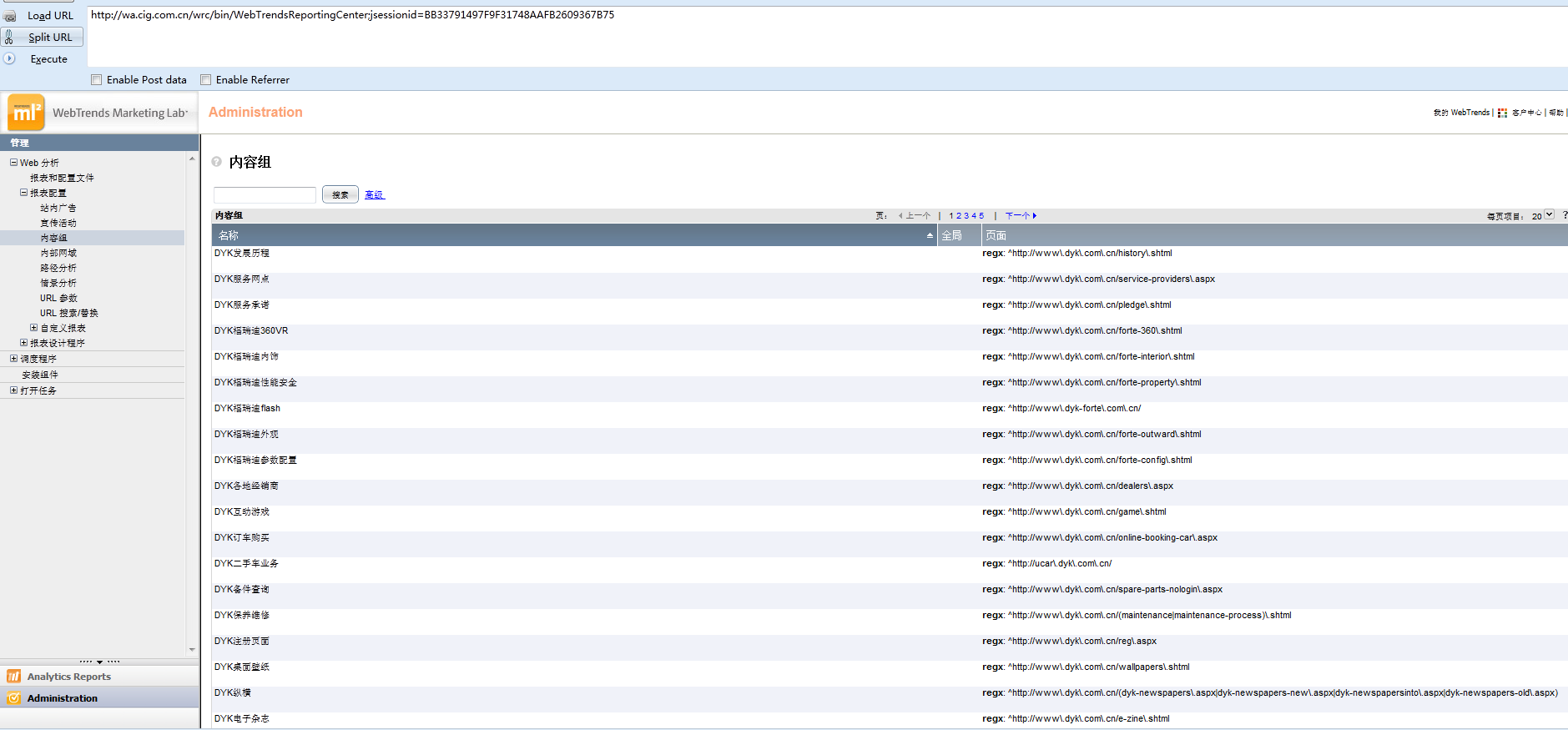Click the 上一个 previous page link

coord(915,215)
